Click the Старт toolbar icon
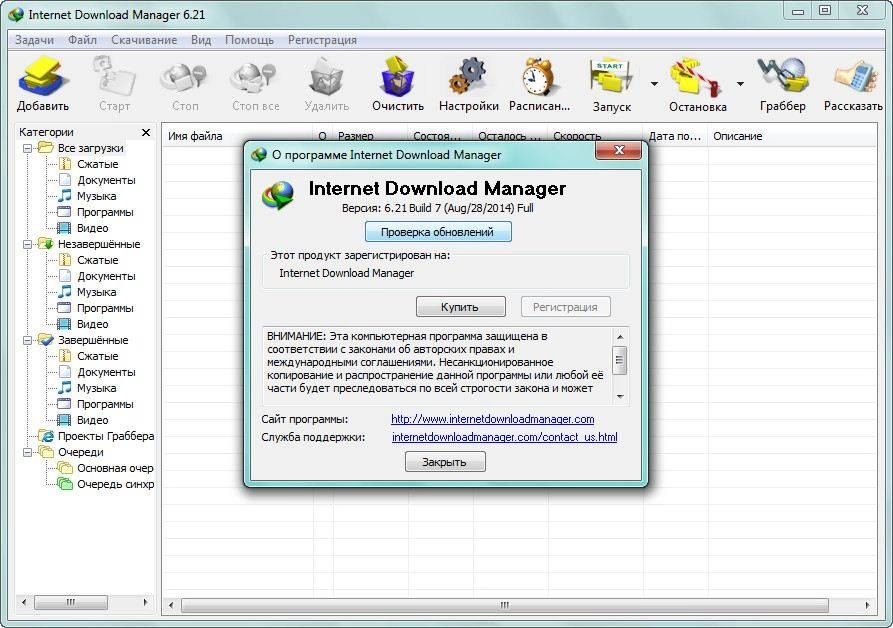This screenshot has height=628, width=893. (x=114, y=76)
